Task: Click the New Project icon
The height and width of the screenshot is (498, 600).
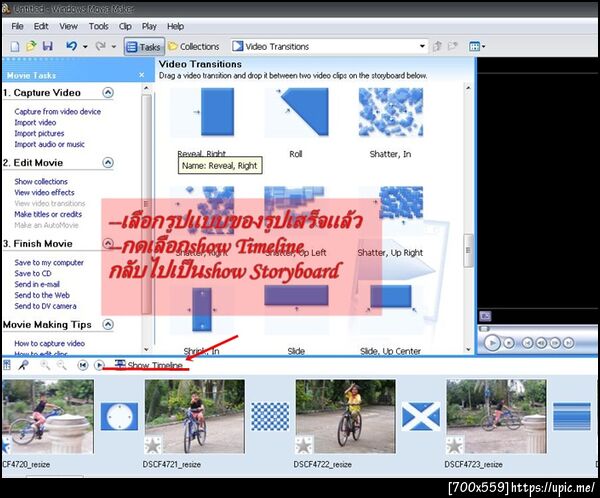Action: [15, 47]
